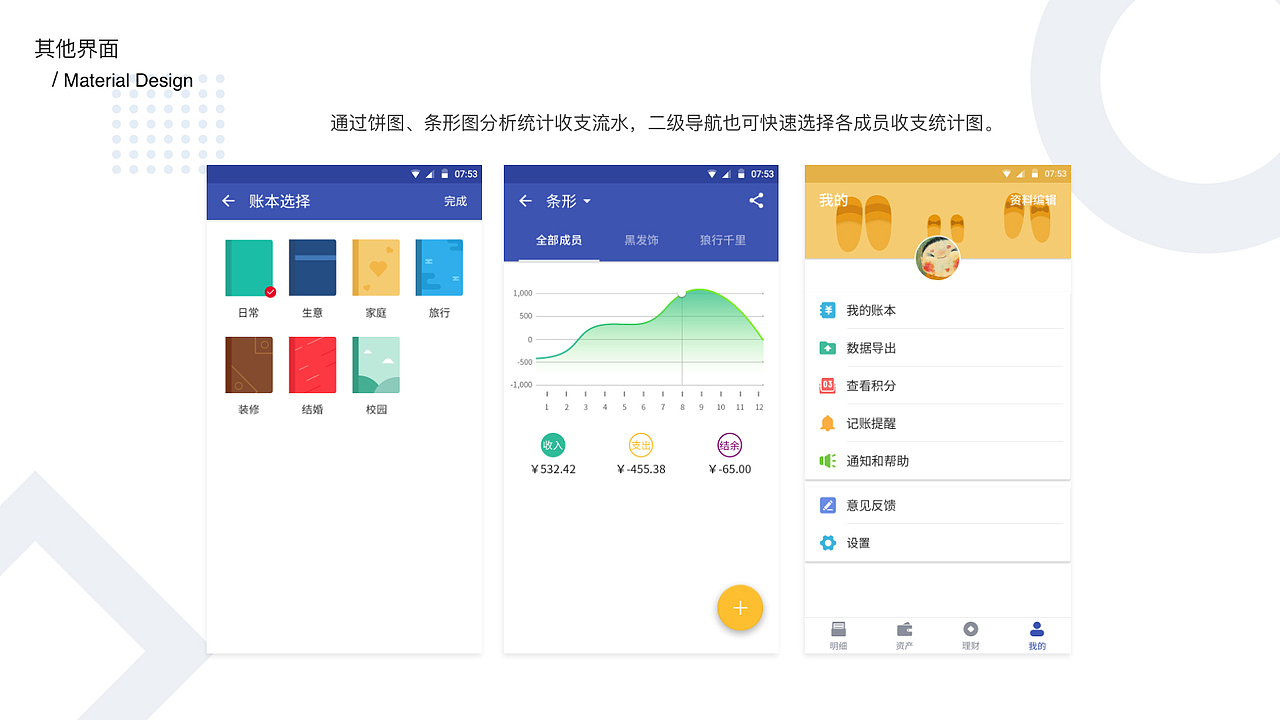
Task: Click the expense value ￥-455.38
Action: [x=641, y=469]
